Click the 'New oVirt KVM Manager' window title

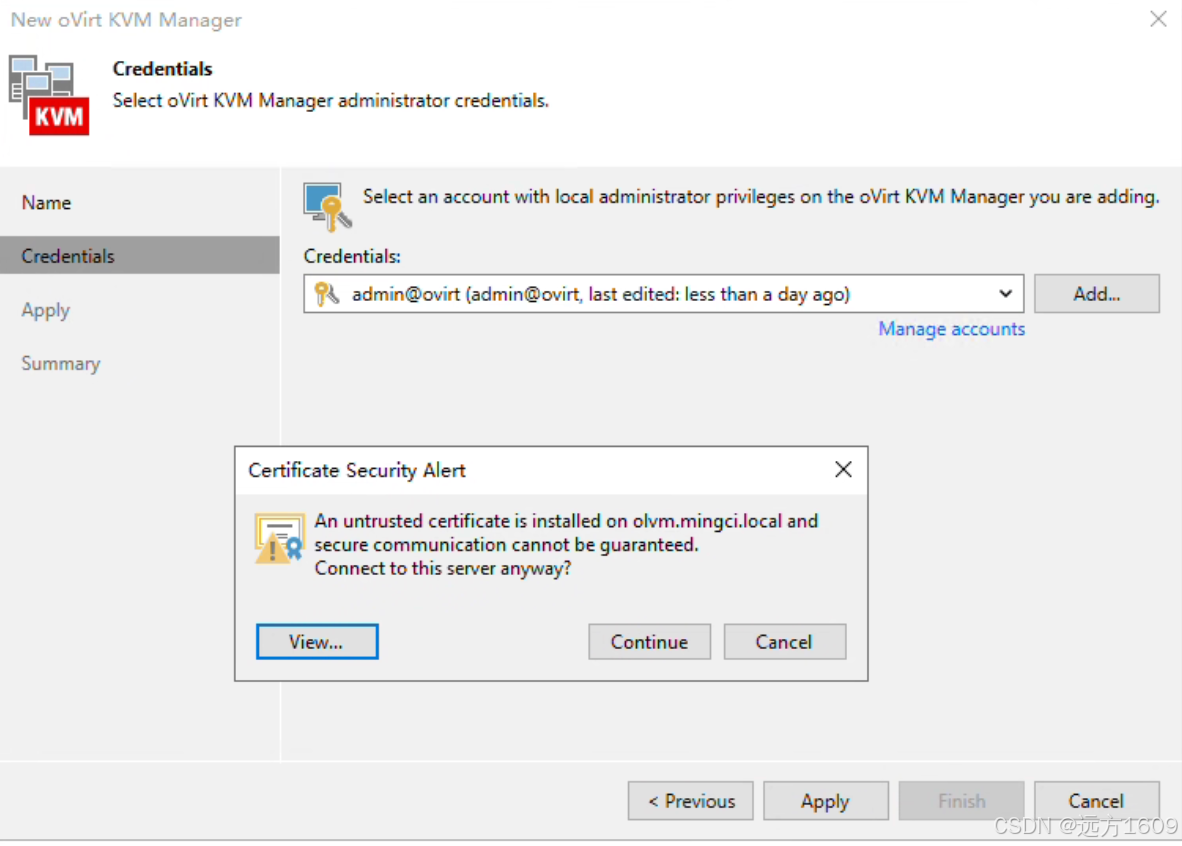[x=126, y=20]
